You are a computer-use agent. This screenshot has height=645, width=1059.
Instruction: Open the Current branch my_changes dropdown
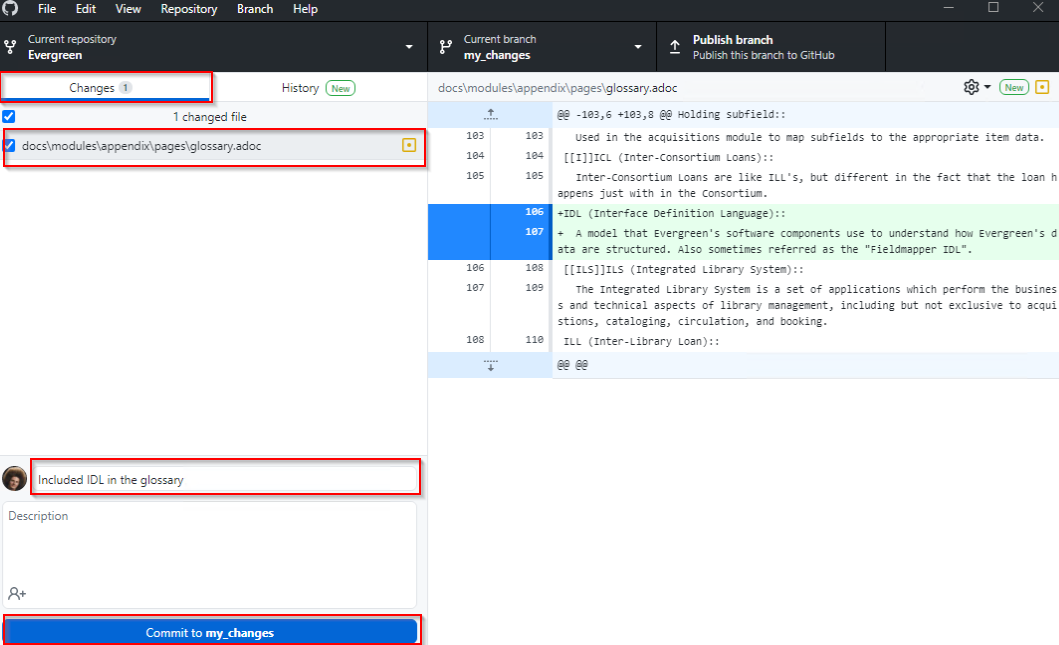(540, 46)
